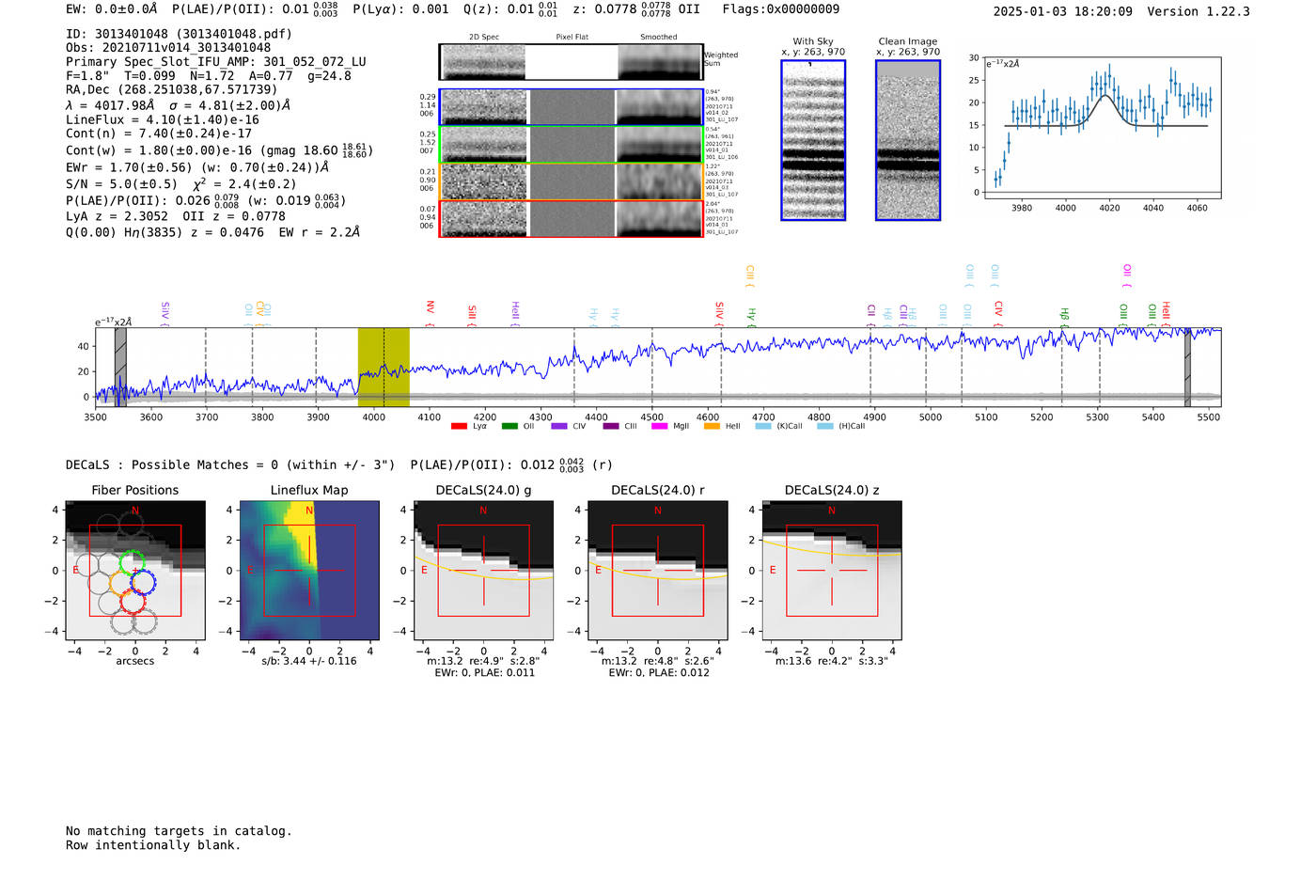Click the EWr: 0, PLAE: 0.012 caption
Viewport: 1316px width, 896px height.
(x=658, y=672)
